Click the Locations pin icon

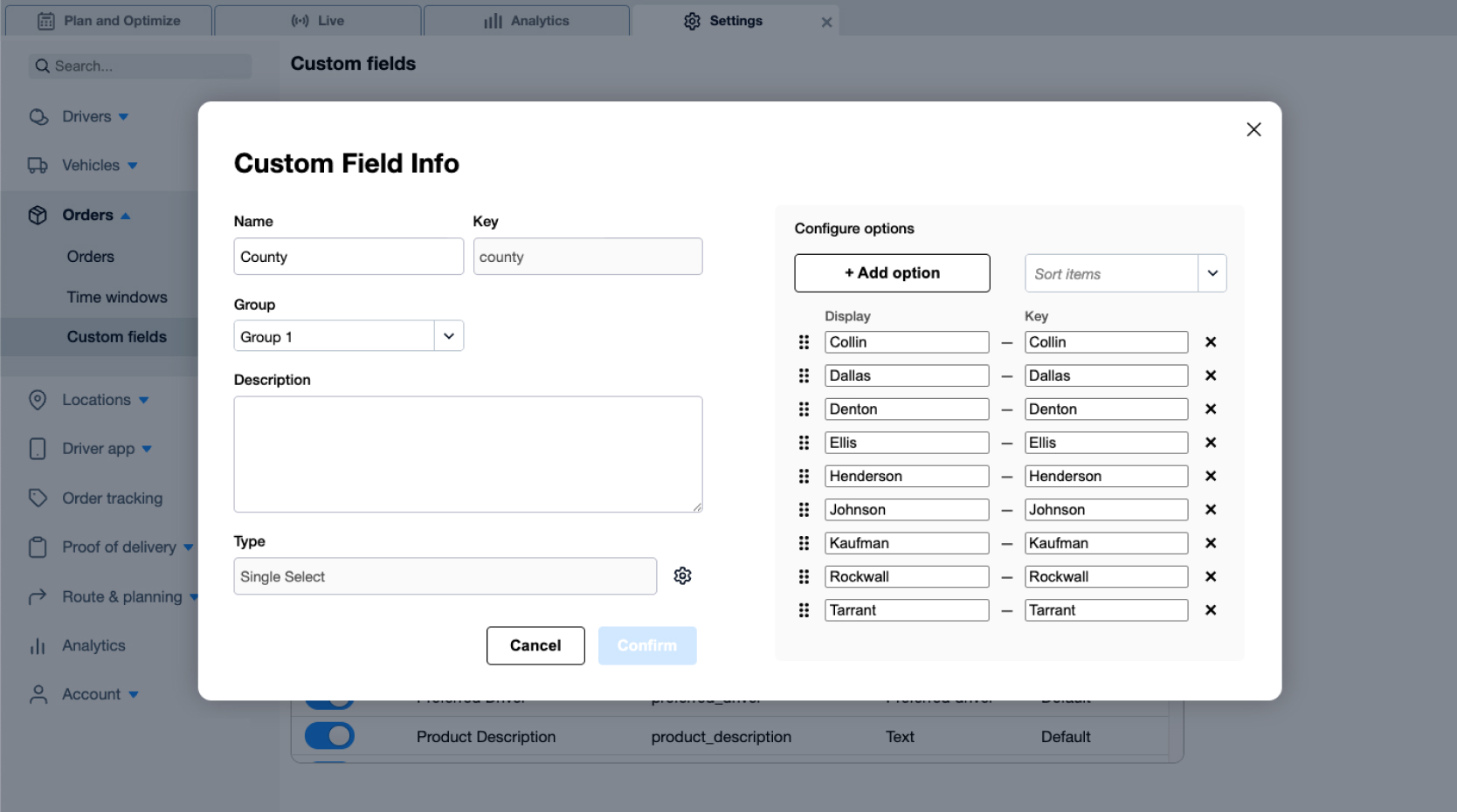[38, 399]
